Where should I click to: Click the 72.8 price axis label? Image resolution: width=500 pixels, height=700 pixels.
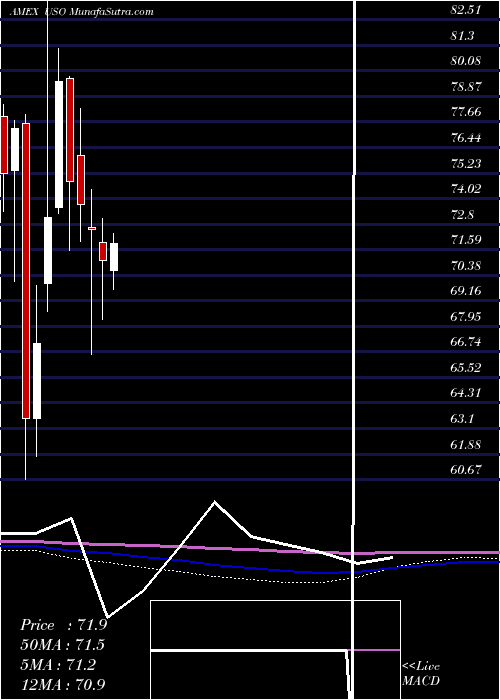(x=462, y=214)
